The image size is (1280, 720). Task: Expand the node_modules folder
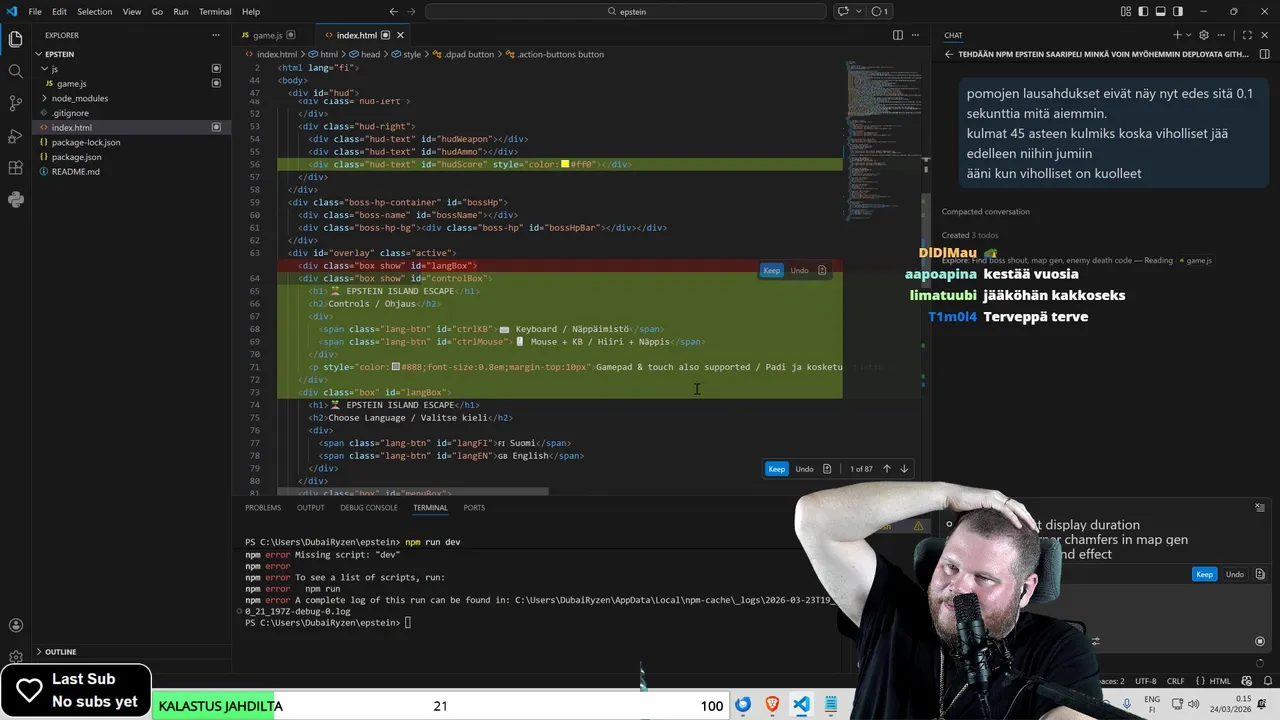pos(80,98)
